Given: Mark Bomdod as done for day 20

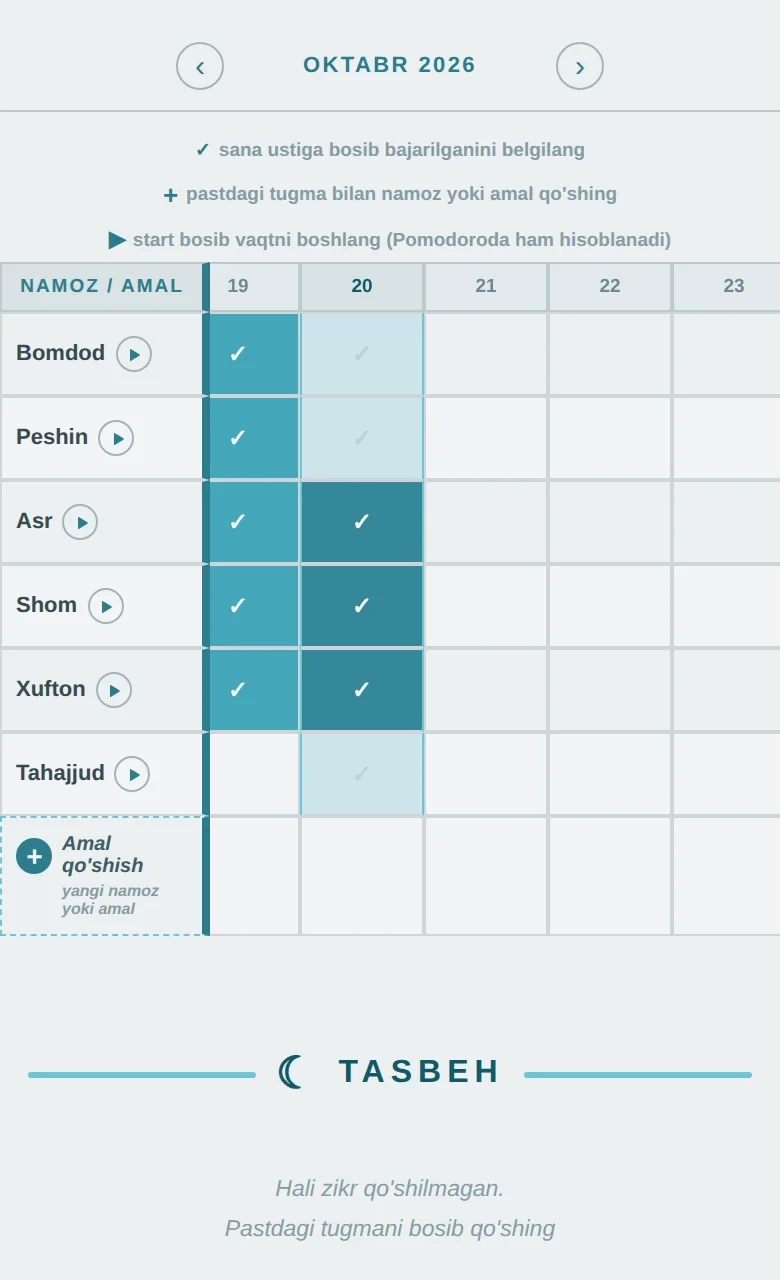Looking at the screenshot, I should 362,354.
